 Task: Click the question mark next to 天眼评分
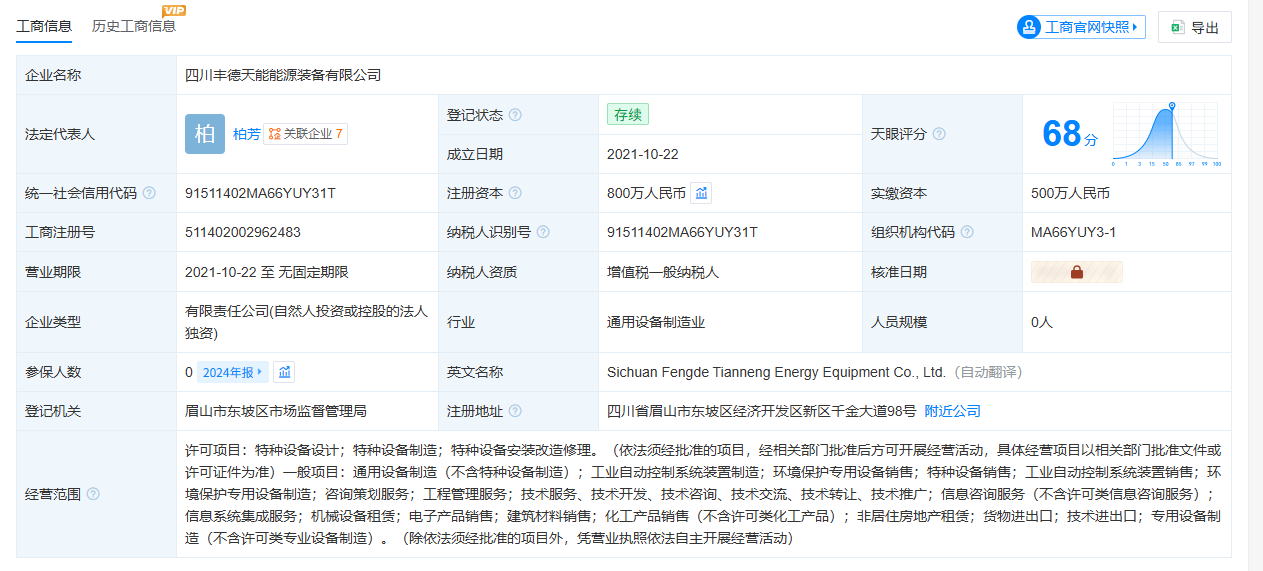coord(939,134)
